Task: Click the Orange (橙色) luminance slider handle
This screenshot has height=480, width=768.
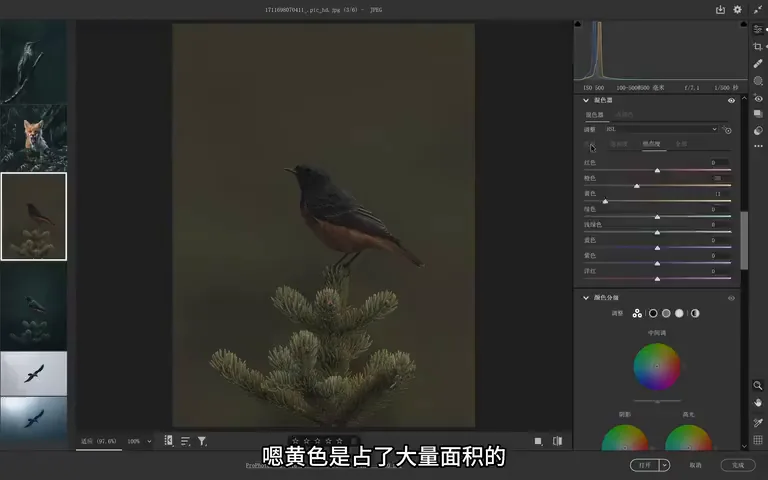Action: tap(637, 186)
